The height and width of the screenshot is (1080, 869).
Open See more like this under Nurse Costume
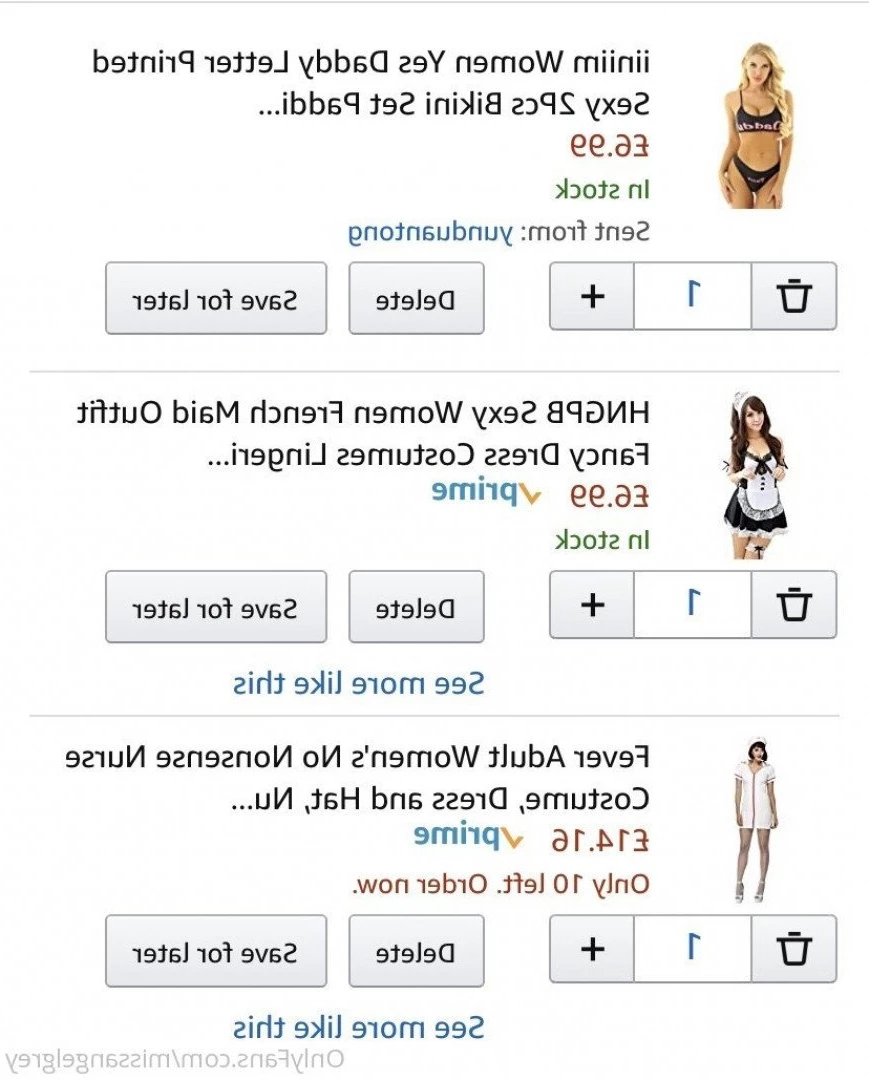[x=359, y=1027]
